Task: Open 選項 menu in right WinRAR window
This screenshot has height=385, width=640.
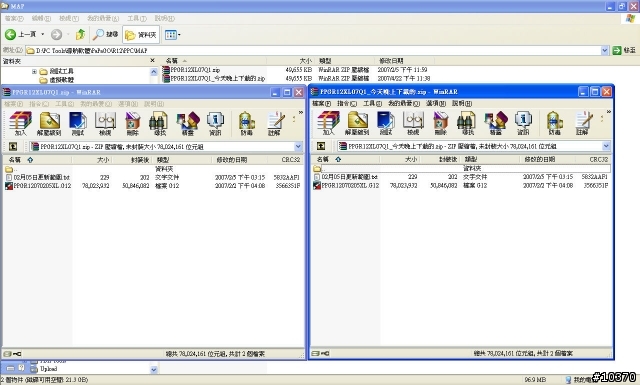Action: [x=436, y=103]
